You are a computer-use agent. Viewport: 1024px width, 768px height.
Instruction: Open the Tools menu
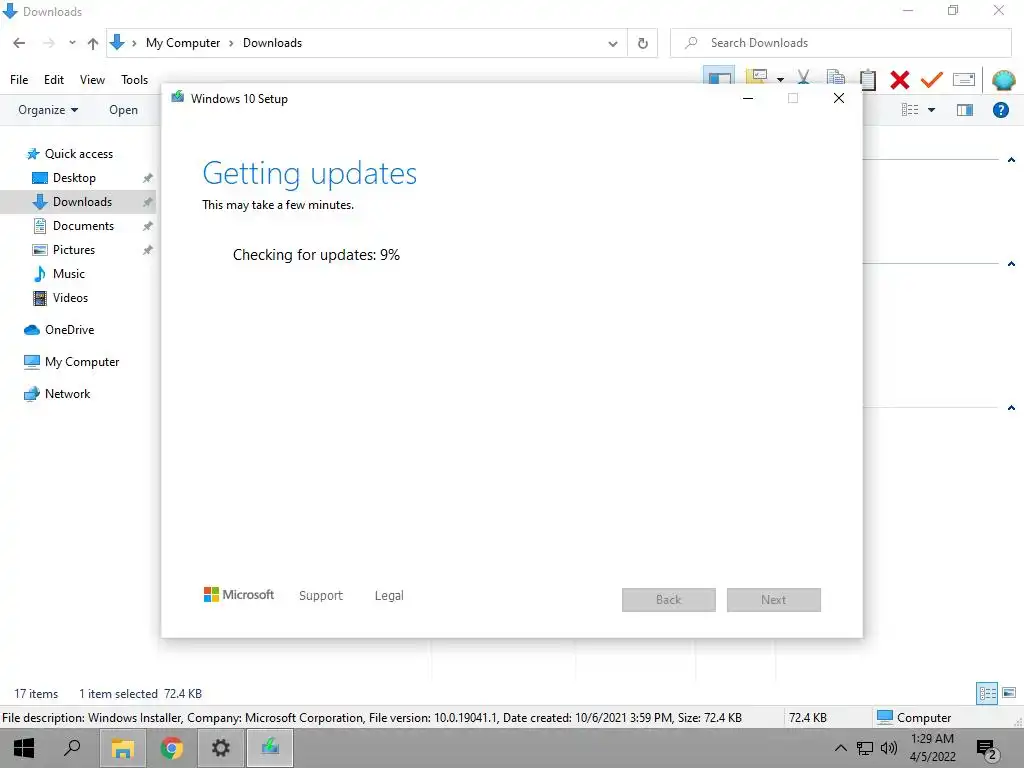tap(135, 80)
